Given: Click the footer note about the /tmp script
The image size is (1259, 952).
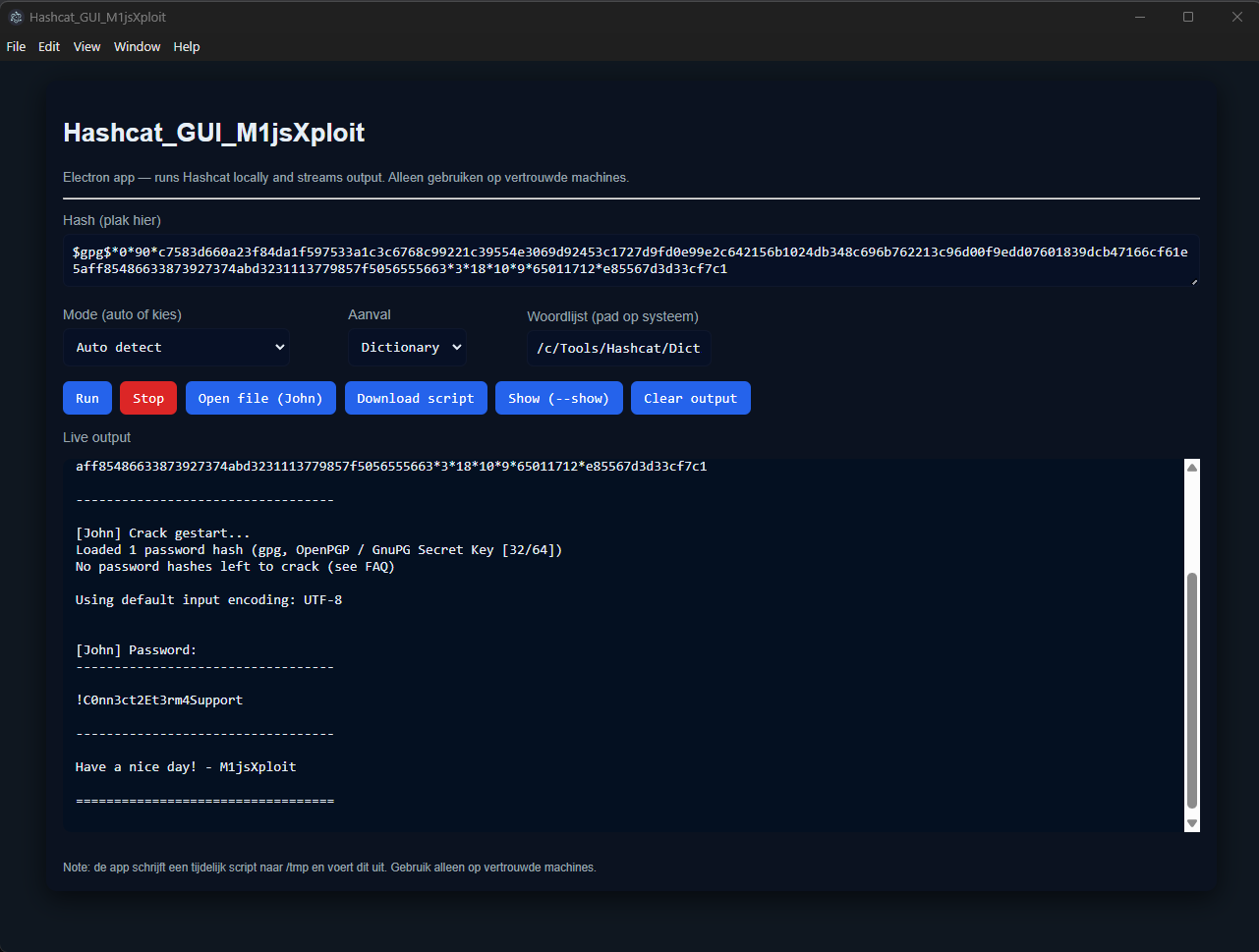Looking at the screenshot, I should [329, 868].
